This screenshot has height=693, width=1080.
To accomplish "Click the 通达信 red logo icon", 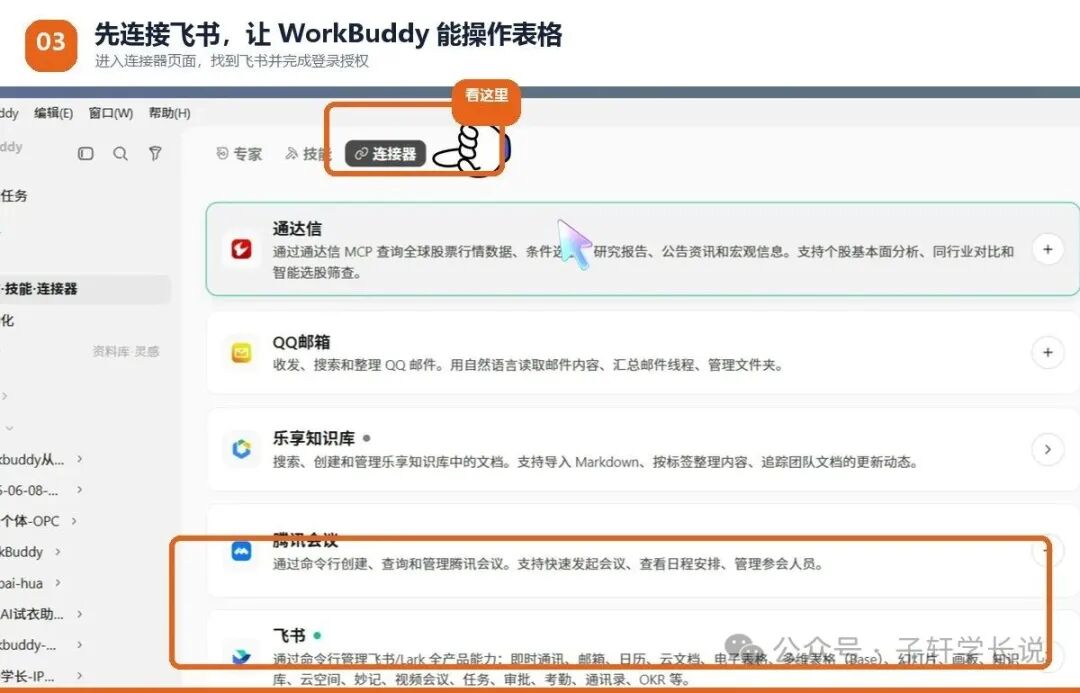I will (x=241, y=249).
